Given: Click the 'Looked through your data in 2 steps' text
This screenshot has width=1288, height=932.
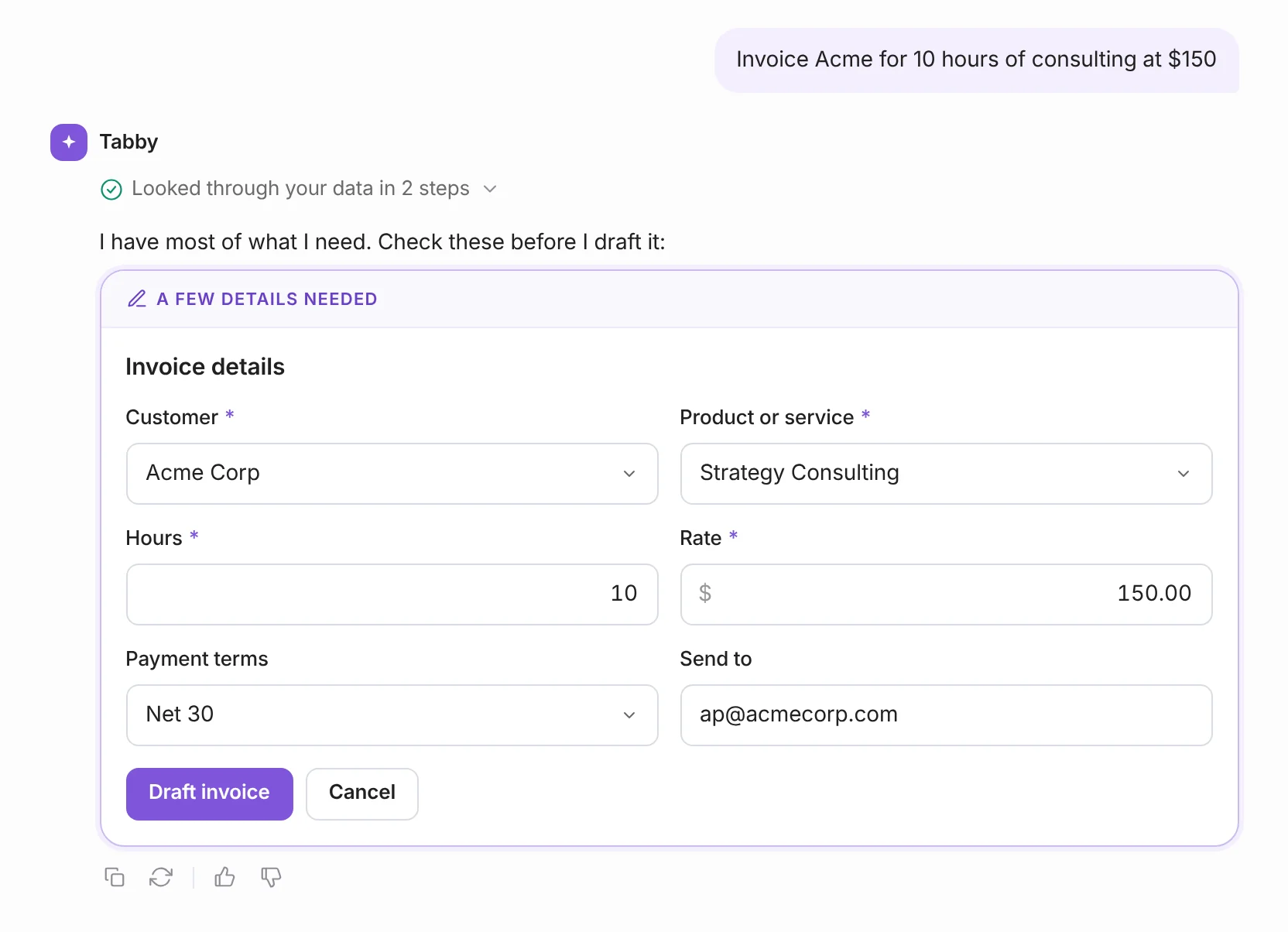Looking at the screenshot, I should [x=300, y=189].
